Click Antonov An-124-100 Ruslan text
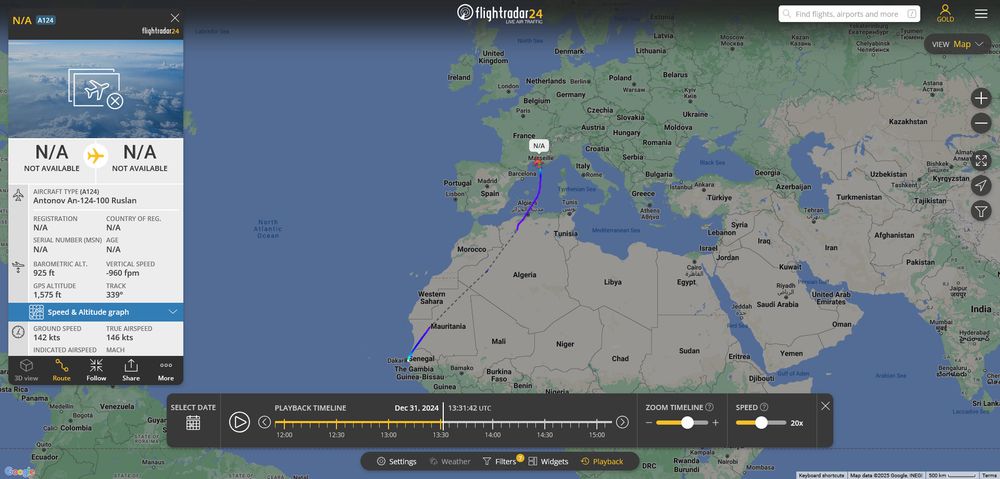Viewport: 1000px width, 479px height. [x=85, y=200]
